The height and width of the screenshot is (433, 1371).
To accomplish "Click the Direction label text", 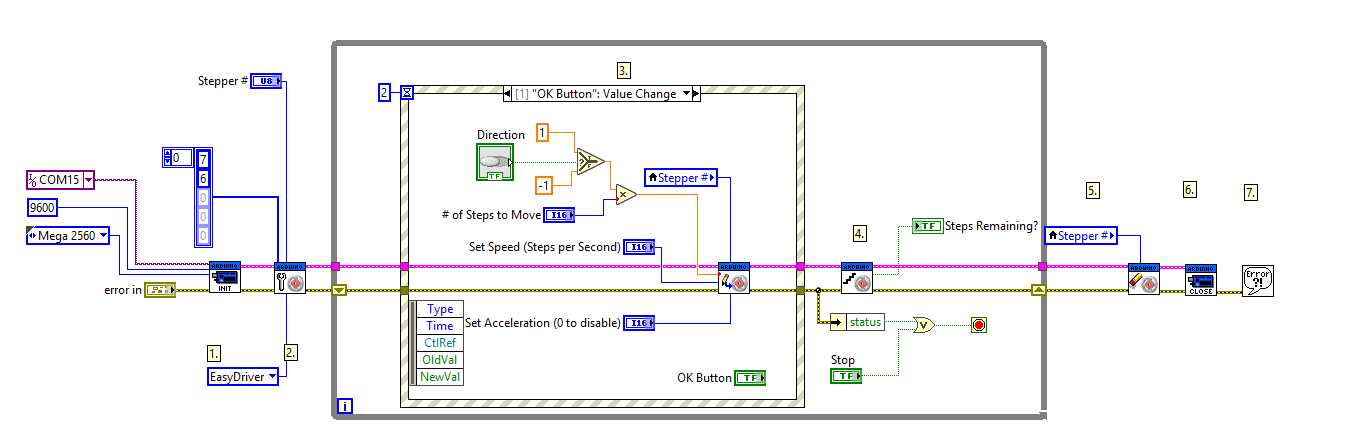I will pyautogui.click(x=501, y=135).
